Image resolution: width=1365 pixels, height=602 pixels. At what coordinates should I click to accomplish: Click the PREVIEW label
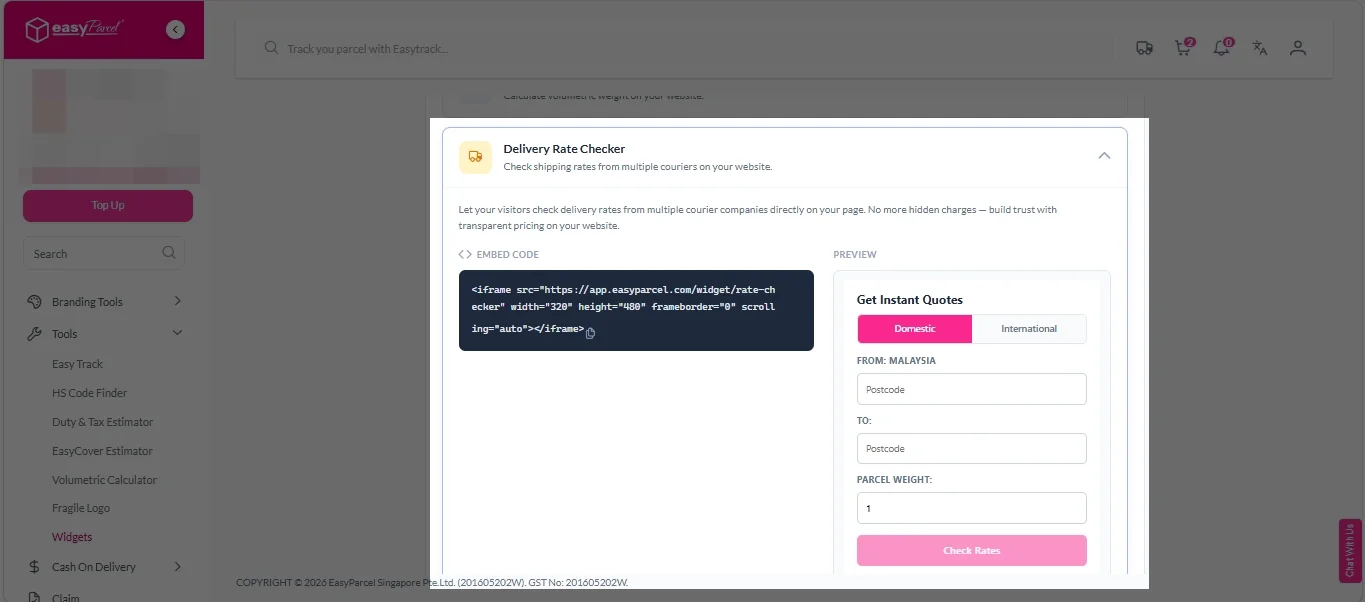coord(855,255)
